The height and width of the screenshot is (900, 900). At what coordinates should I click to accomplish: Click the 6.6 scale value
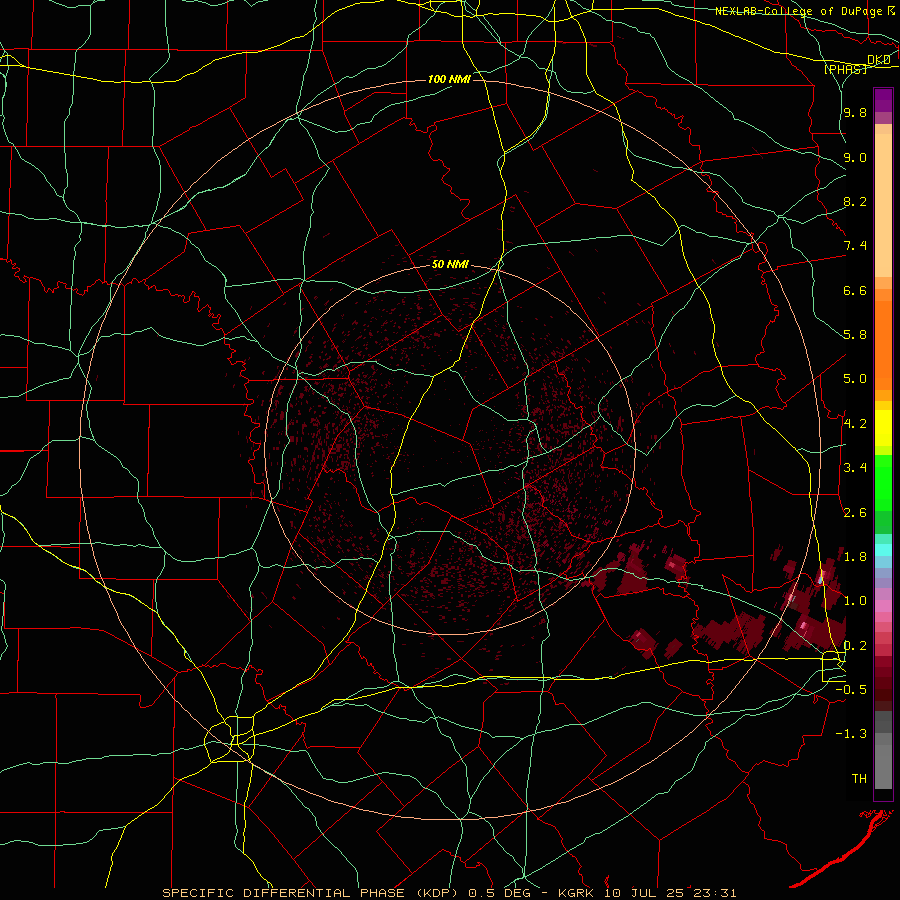point(855,290)
